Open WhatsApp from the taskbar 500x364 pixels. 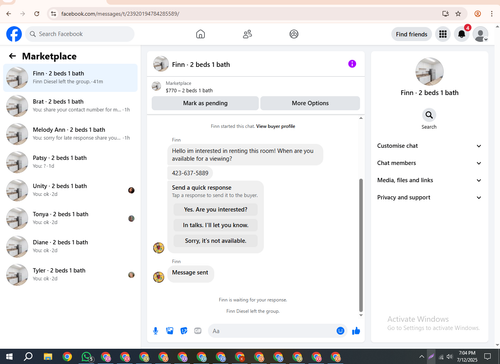coord(87,357)
